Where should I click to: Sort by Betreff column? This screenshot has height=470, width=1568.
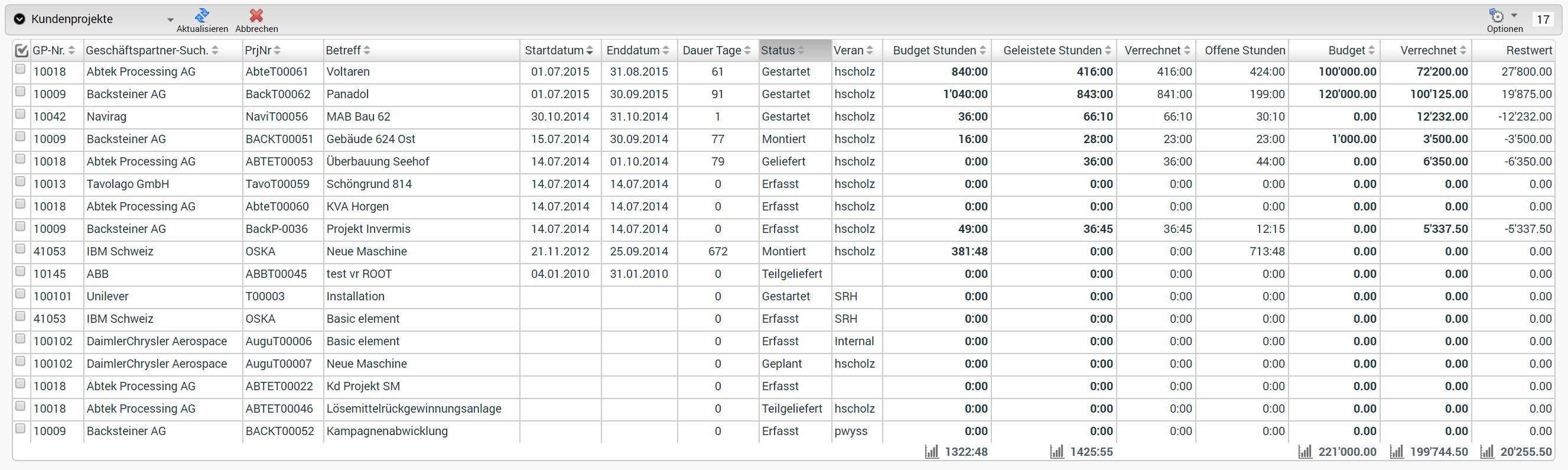tap(366, 50)
